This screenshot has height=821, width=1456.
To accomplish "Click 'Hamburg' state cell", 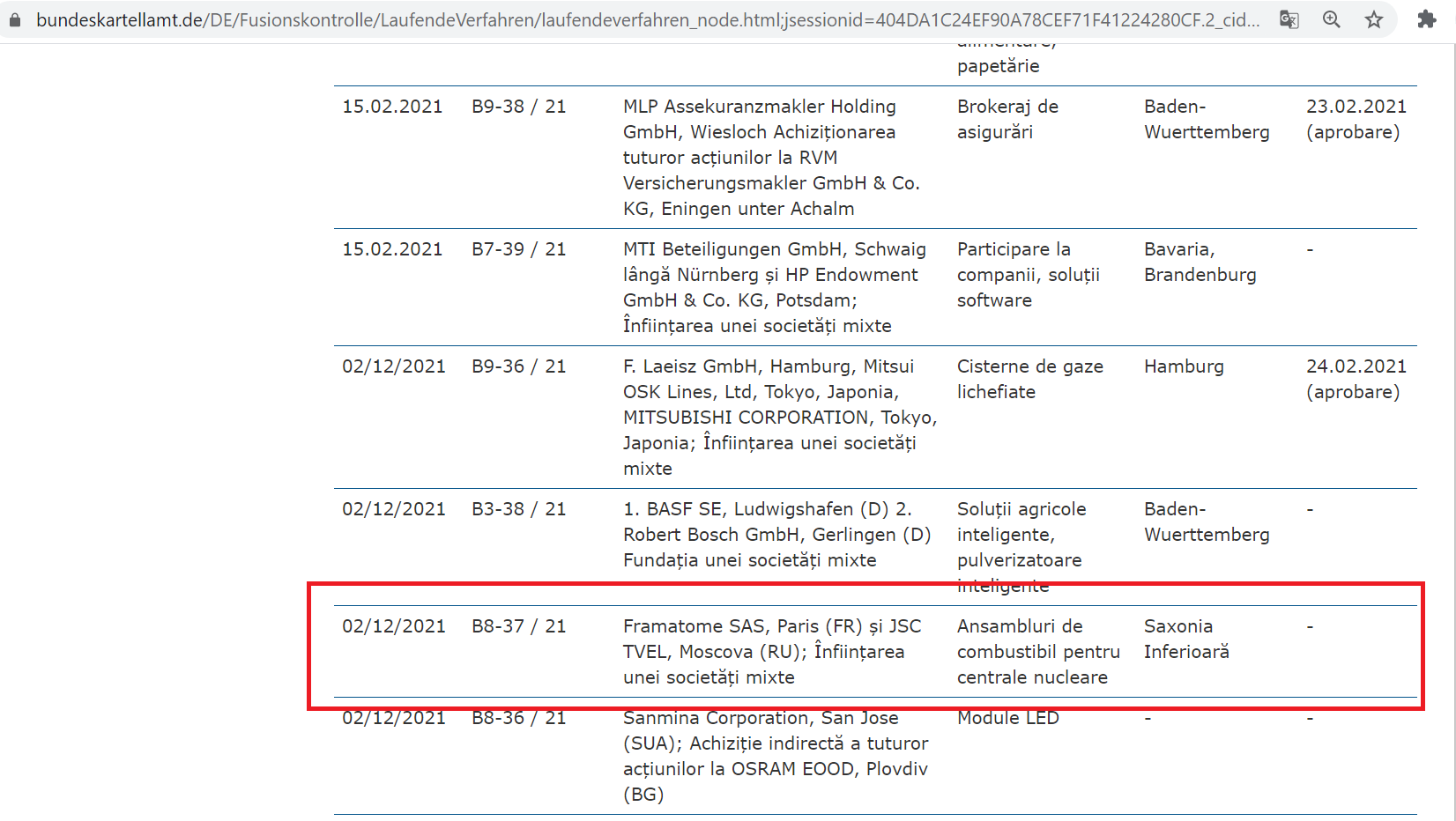I will click(1184, 366).
